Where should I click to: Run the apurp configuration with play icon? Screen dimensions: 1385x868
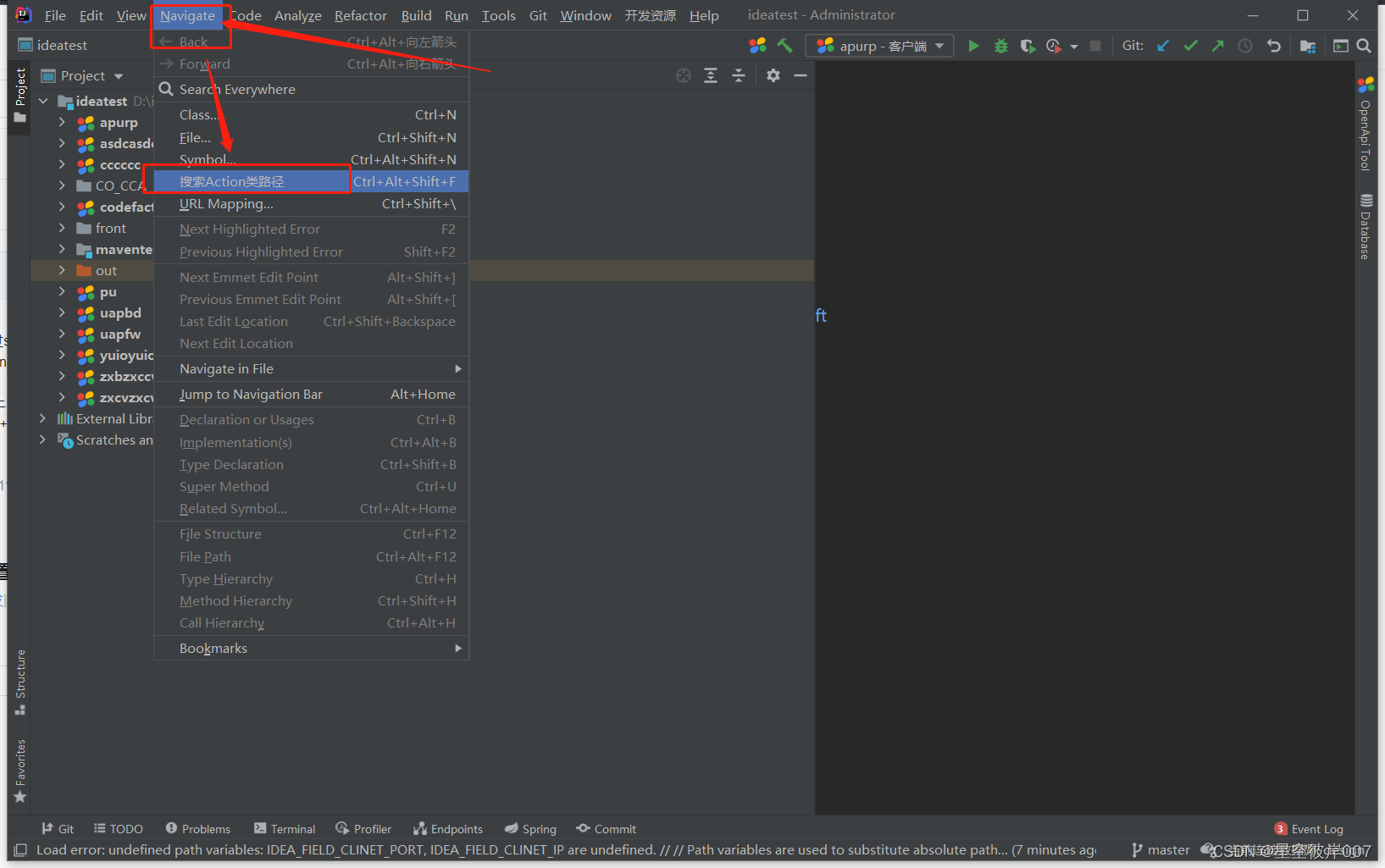[973, 46]
